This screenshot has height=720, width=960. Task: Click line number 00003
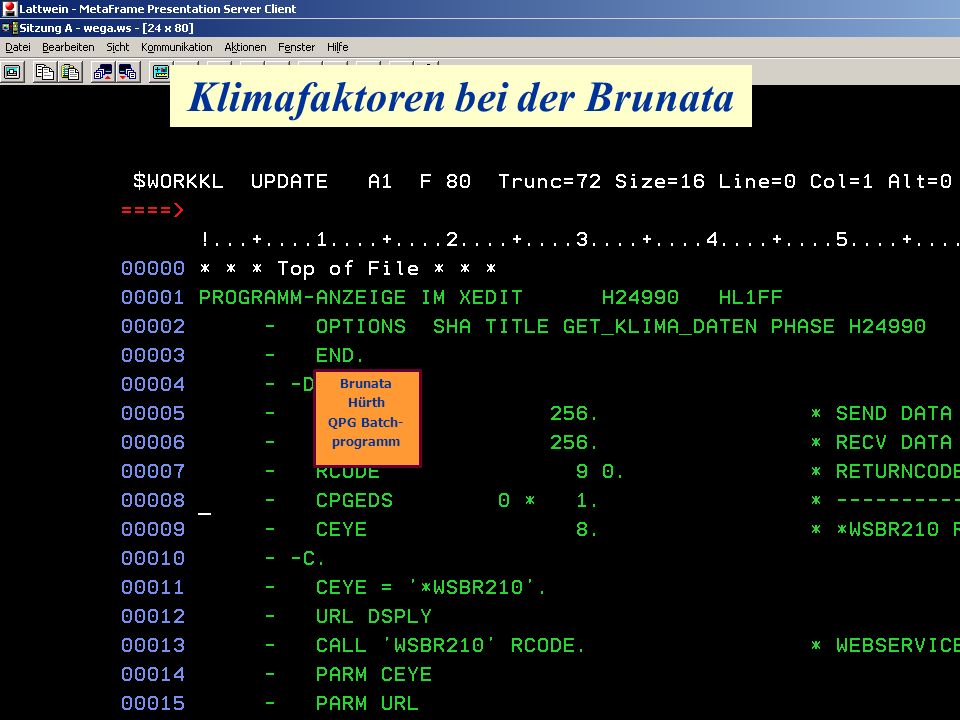coord(153,355)
